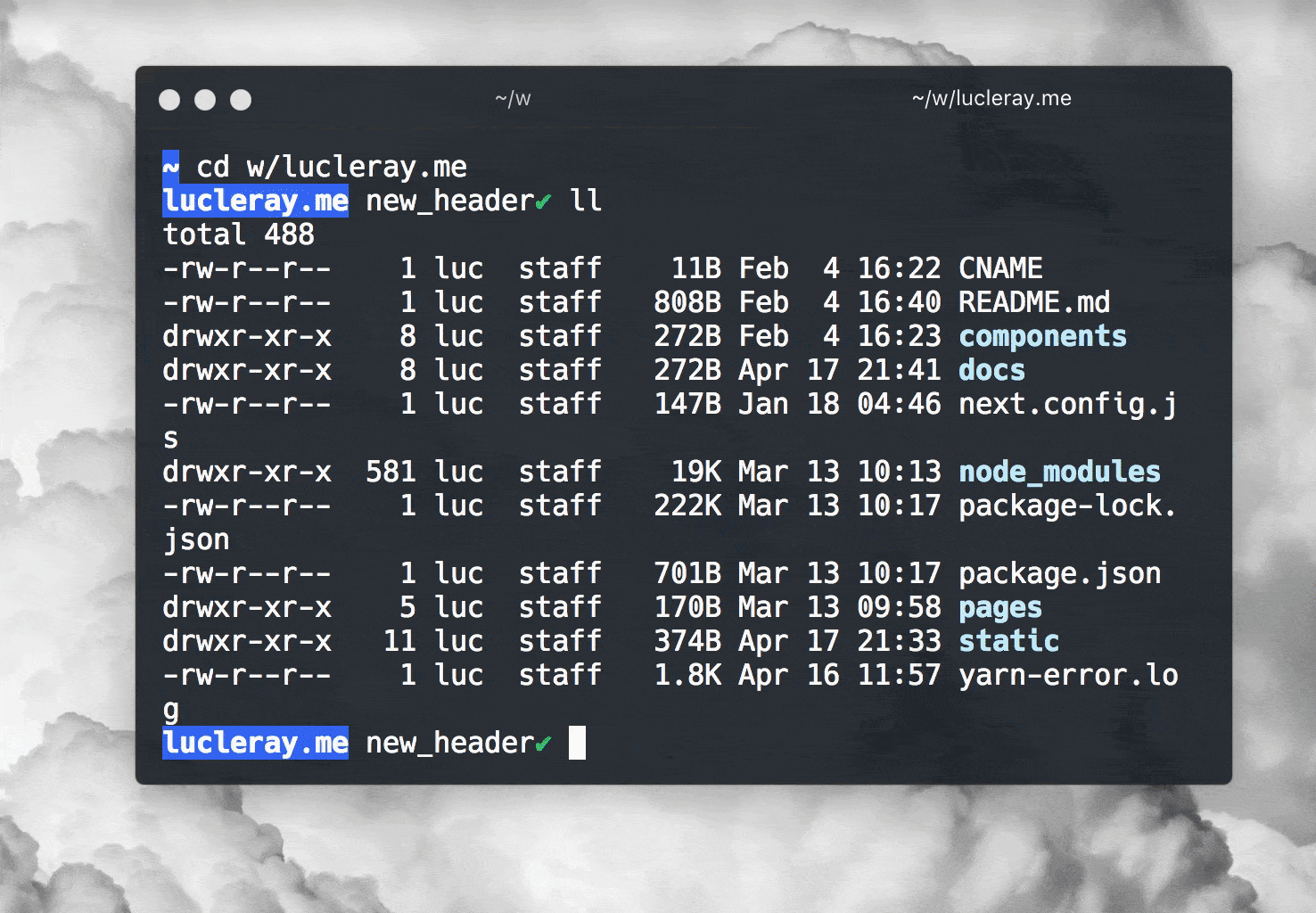Click the 'cd w/lucleray.me' command text

332,167
